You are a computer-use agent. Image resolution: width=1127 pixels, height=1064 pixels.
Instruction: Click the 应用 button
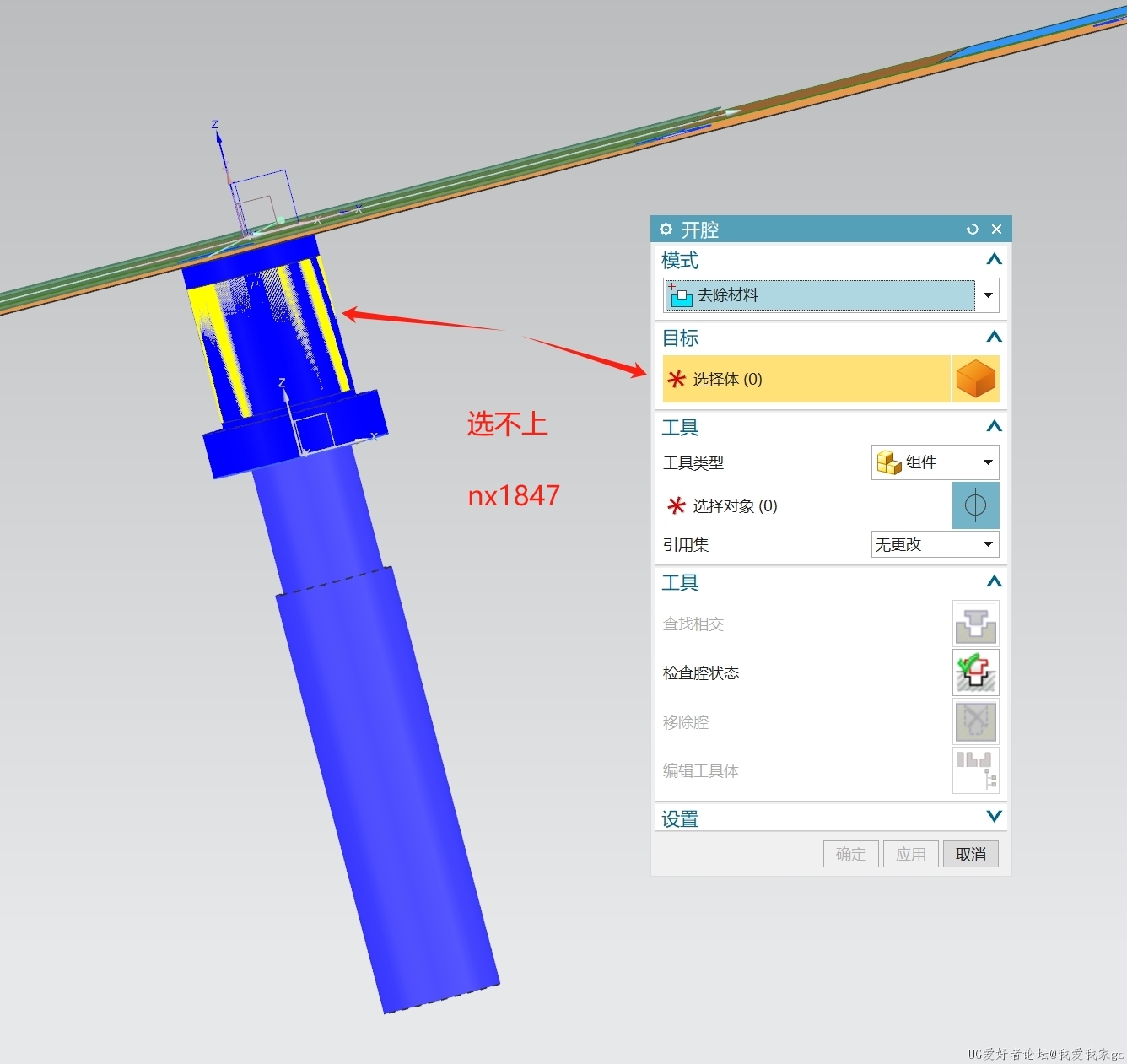(x=911, y=854)
